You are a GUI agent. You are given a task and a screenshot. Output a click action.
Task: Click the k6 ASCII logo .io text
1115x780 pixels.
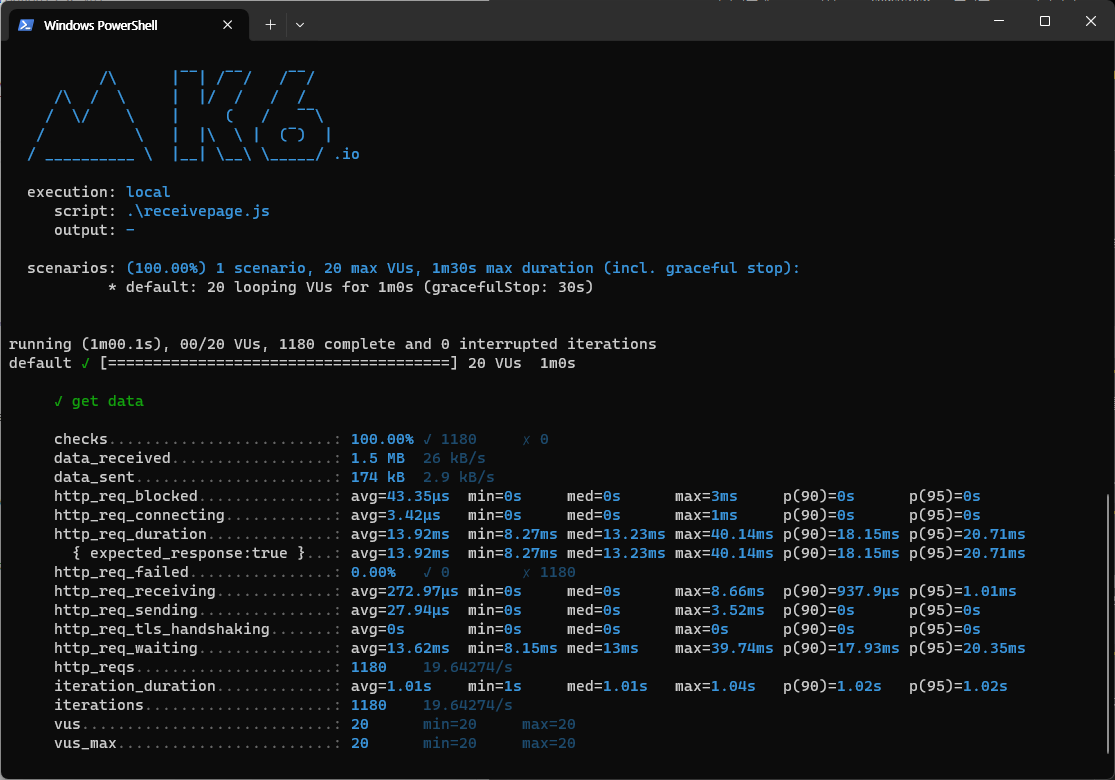point(347,154)
